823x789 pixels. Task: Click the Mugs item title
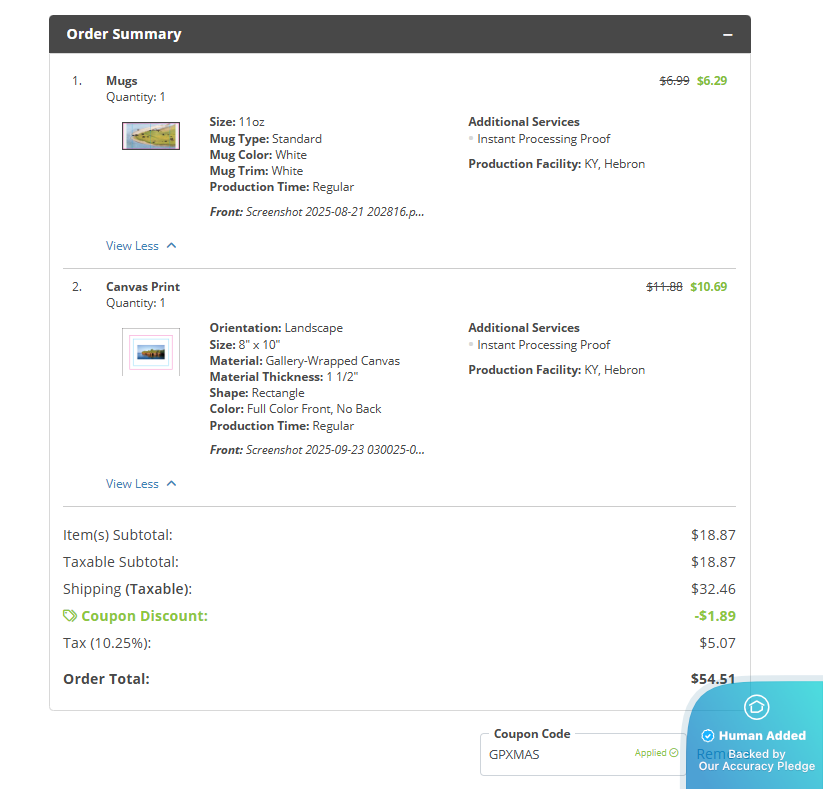(122, 81)
